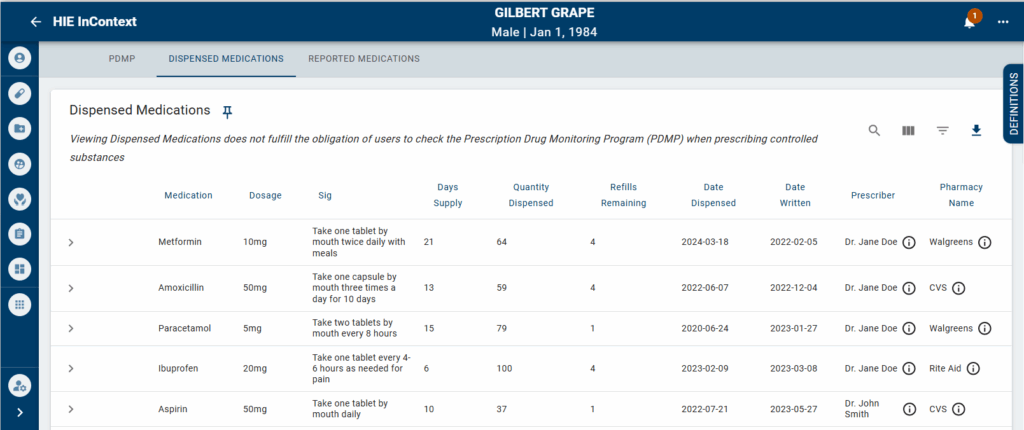Show info for Walgreens in Metformin row
The height and width of the screenshot is (430, 1024).
tap(984, 242)
